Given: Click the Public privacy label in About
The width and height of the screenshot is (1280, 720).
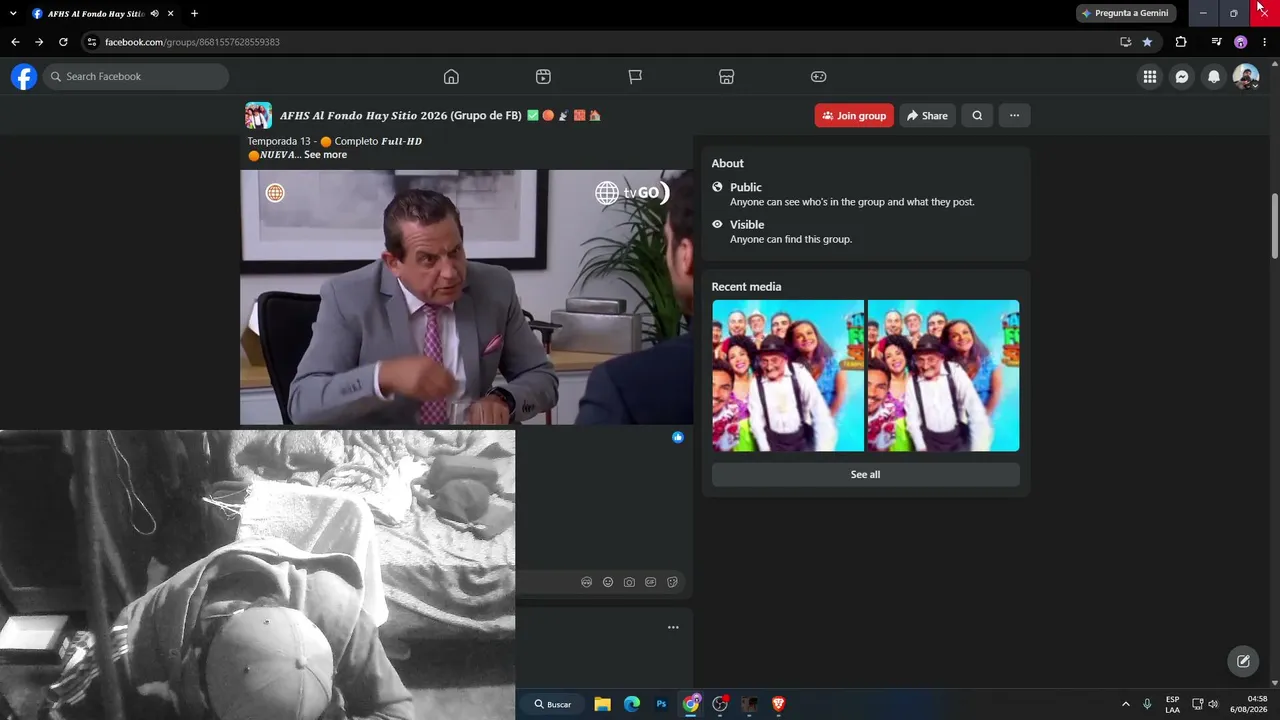Looking at the screenshot, I should click(x=746, y=187).
